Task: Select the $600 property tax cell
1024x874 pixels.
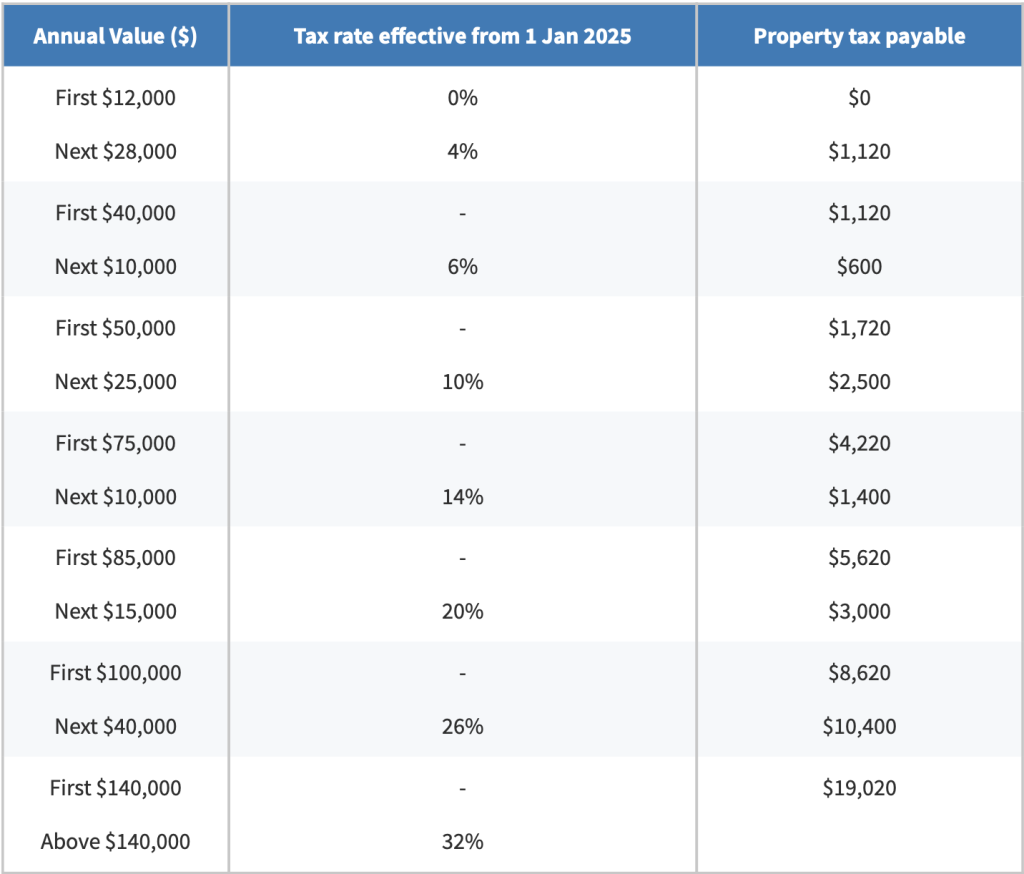Action: pyautogui.click(x=859, y=267)
